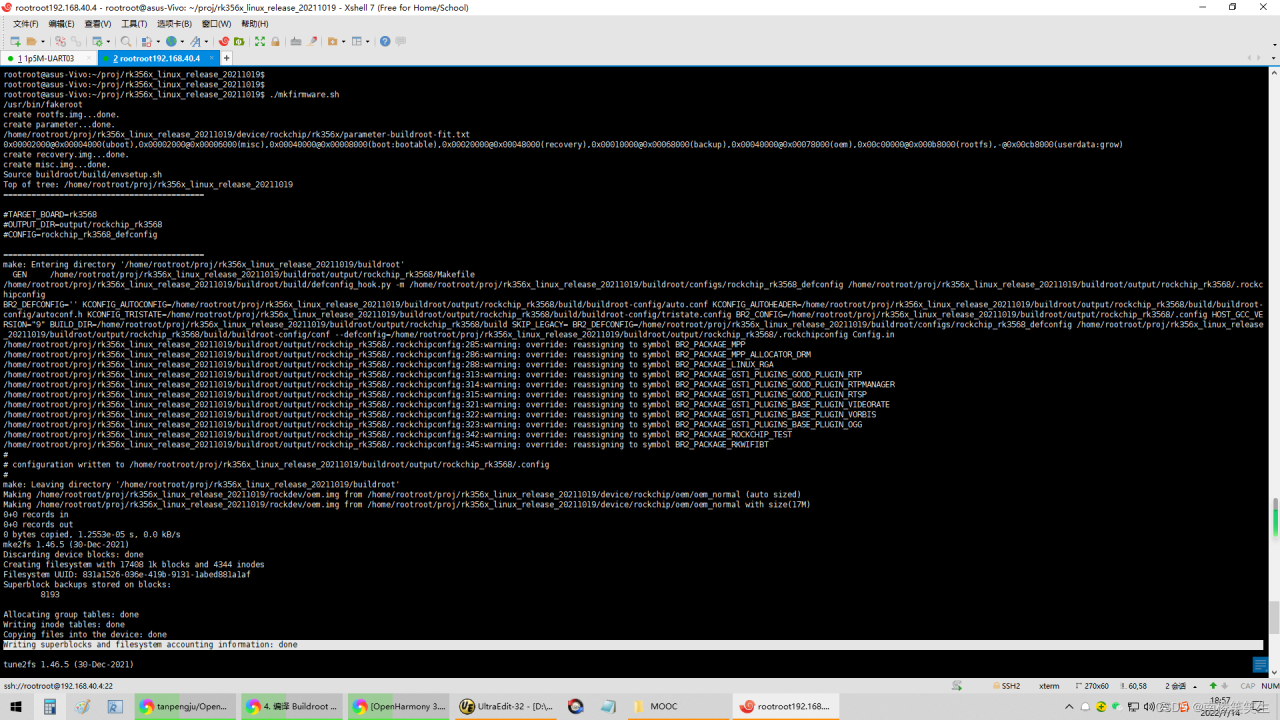
Task: Open the tab list dropdown arrow
Action: (x=1274, y=58)
